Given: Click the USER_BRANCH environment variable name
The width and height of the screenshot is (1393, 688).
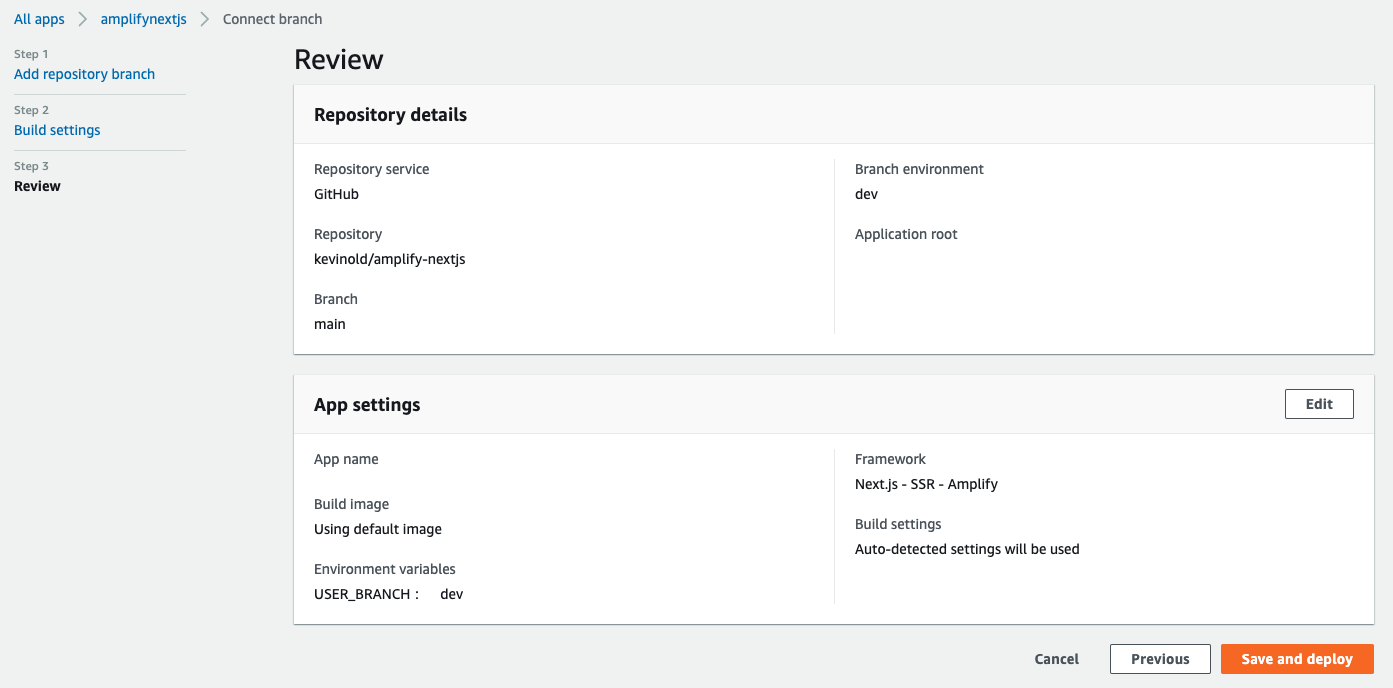Looking at the screenshot, I should (362, 594).
